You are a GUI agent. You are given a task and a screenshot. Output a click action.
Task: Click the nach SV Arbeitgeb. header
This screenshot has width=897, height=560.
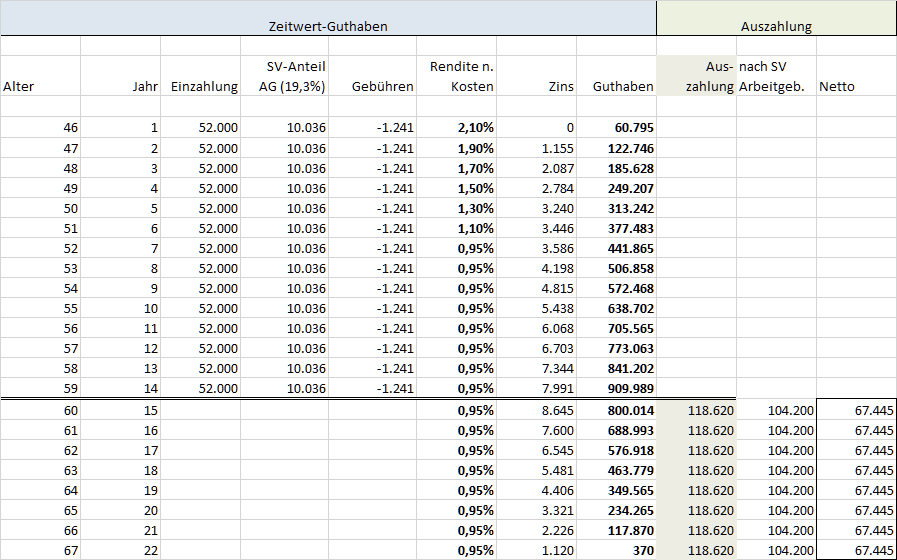pyautogui.click(x=776, y=76)
